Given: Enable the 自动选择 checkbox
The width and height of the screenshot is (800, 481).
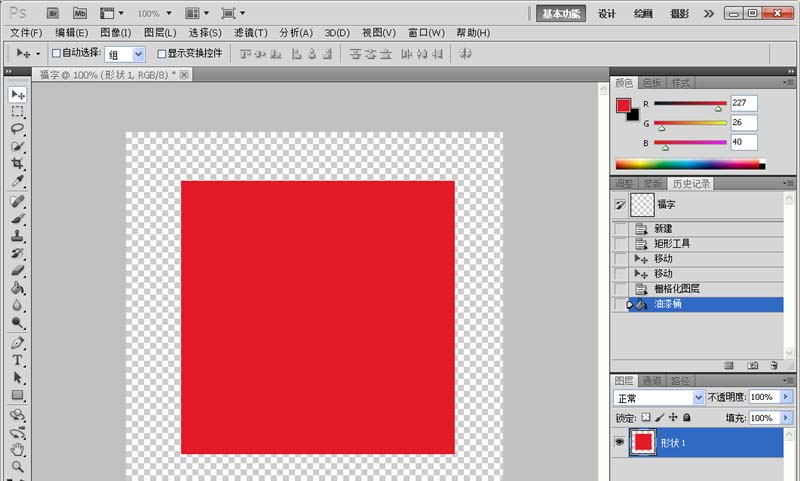Looking at the screenshot, I should [x=57, y=53].
